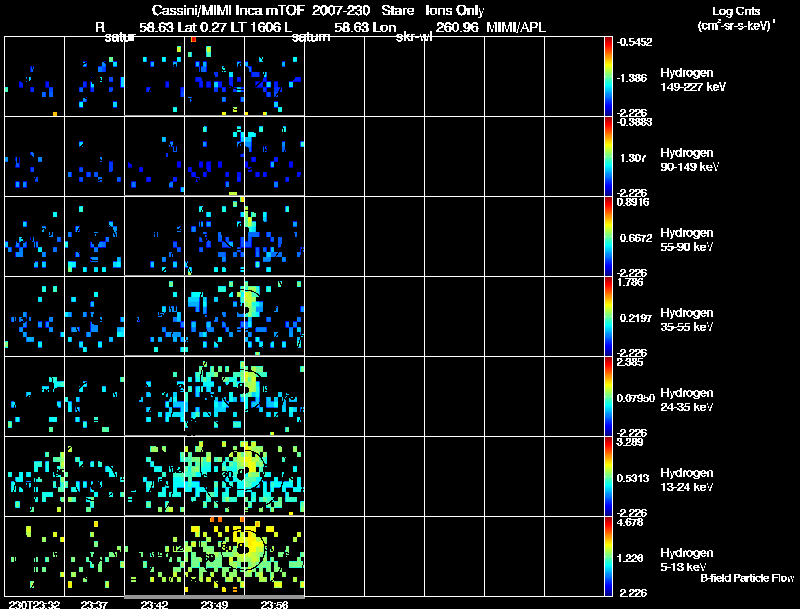
Task: Click the scale value '1.228'
Action: tap(631, 558)
